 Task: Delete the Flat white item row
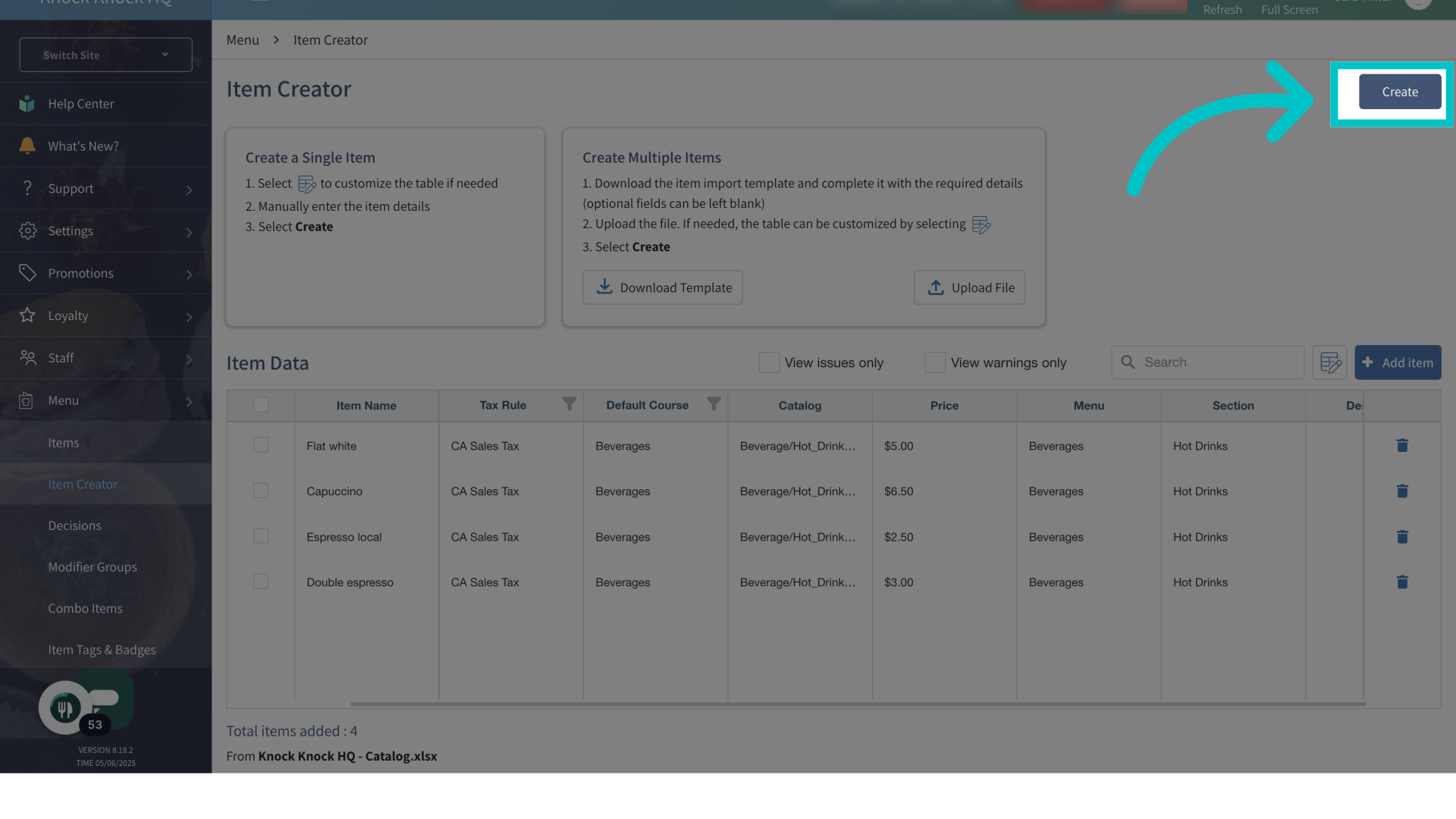(1402, 446)
